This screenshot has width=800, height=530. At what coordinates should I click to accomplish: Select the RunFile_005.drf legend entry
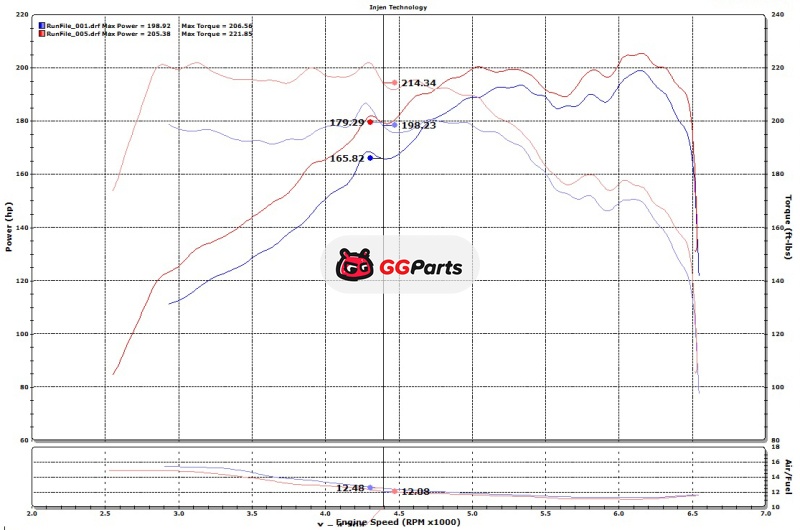(72, 33)
